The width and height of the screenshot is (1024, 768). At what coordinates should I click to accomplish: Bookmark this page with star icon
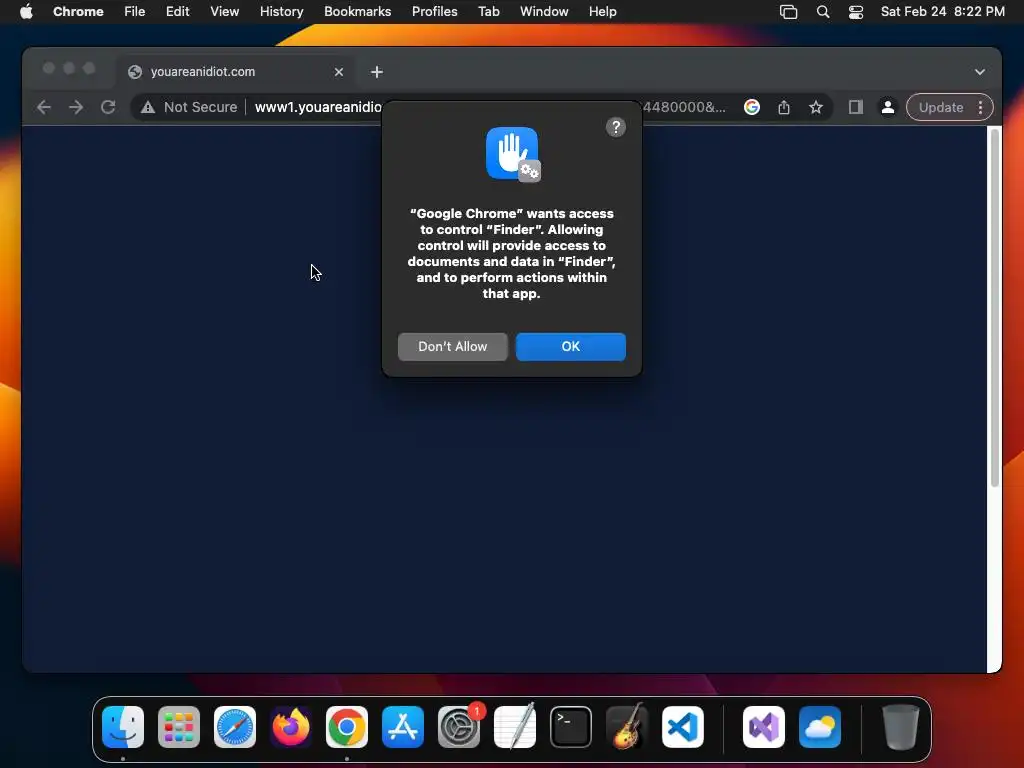816,108
